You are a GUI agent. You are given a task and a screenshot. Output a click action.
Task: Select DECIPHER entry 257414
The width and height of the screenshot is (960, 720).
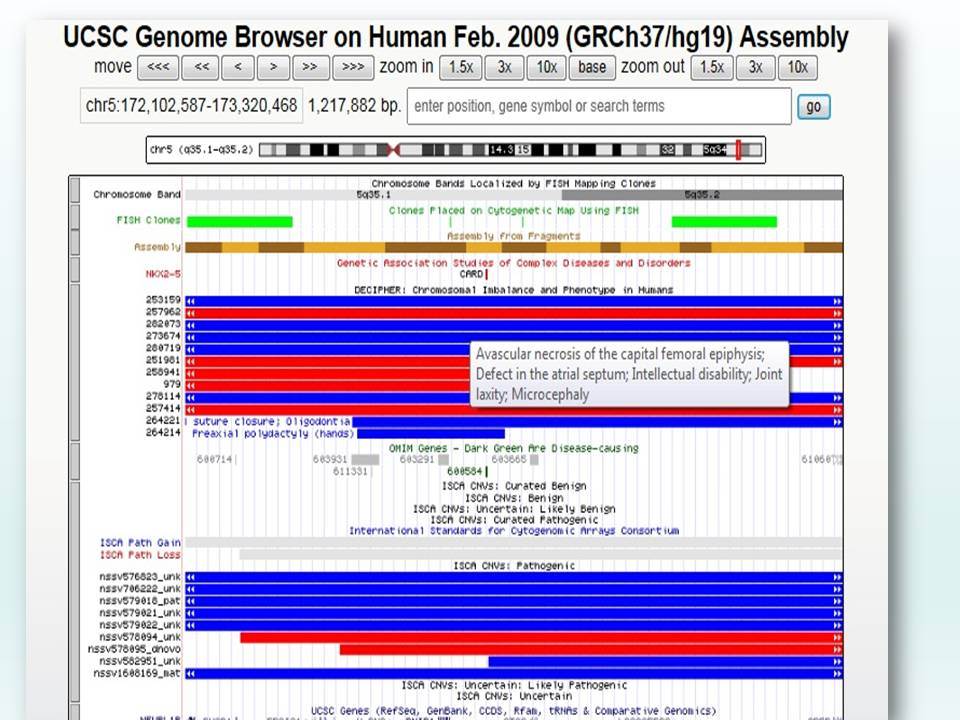[514, 410]
